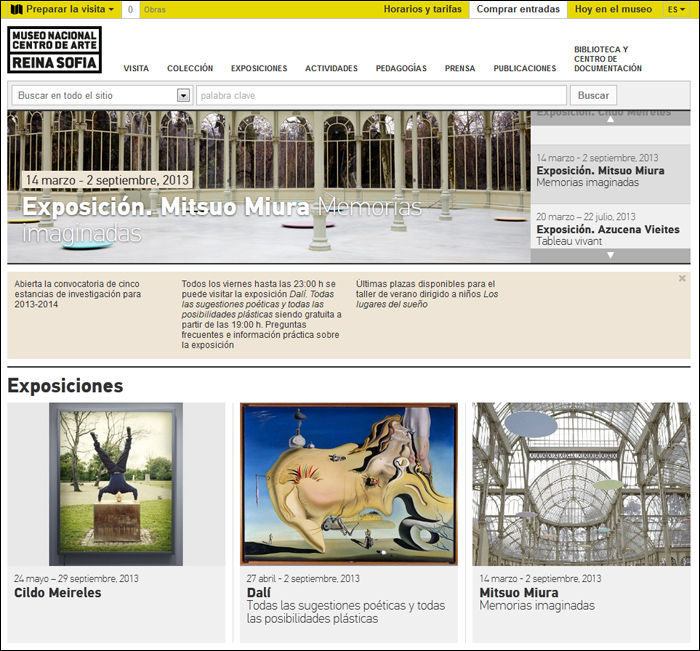700x651 pixels.
Task: Open the Dalí exhibition title link
Action: tap(259, 593)
